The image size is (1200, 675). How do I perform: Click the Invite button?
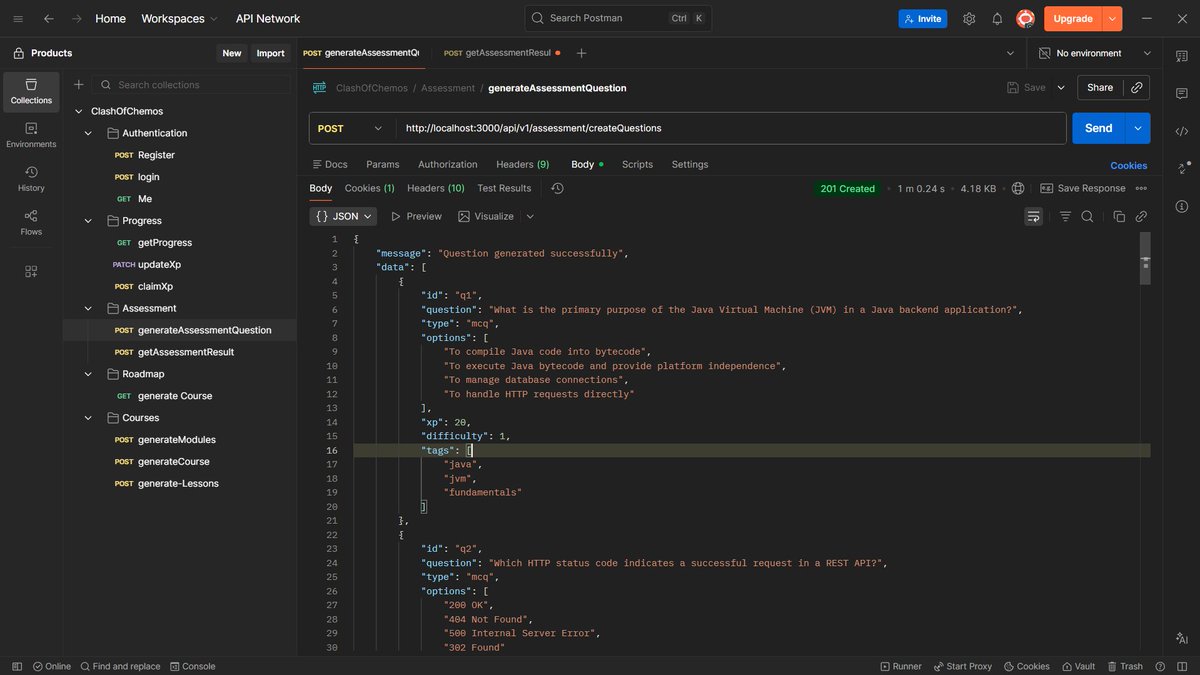pyautogui.click(x=922, y=18)
